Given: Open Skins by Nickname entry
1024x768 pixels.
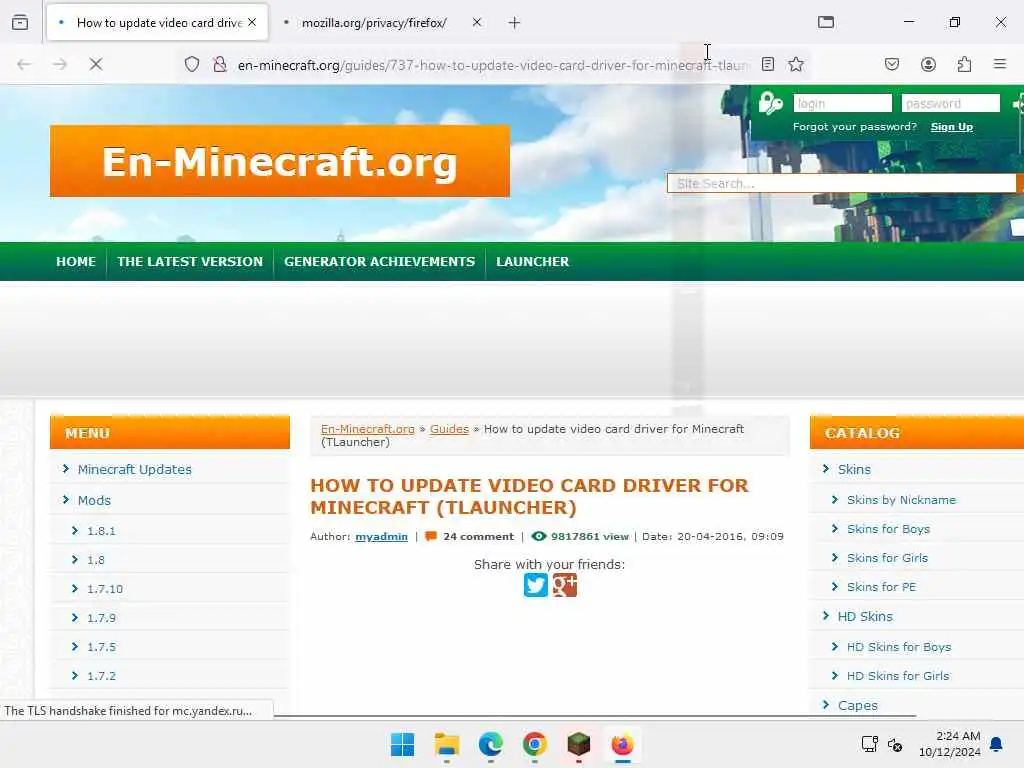Looking at the screenshot, I should tap(901, 500).
